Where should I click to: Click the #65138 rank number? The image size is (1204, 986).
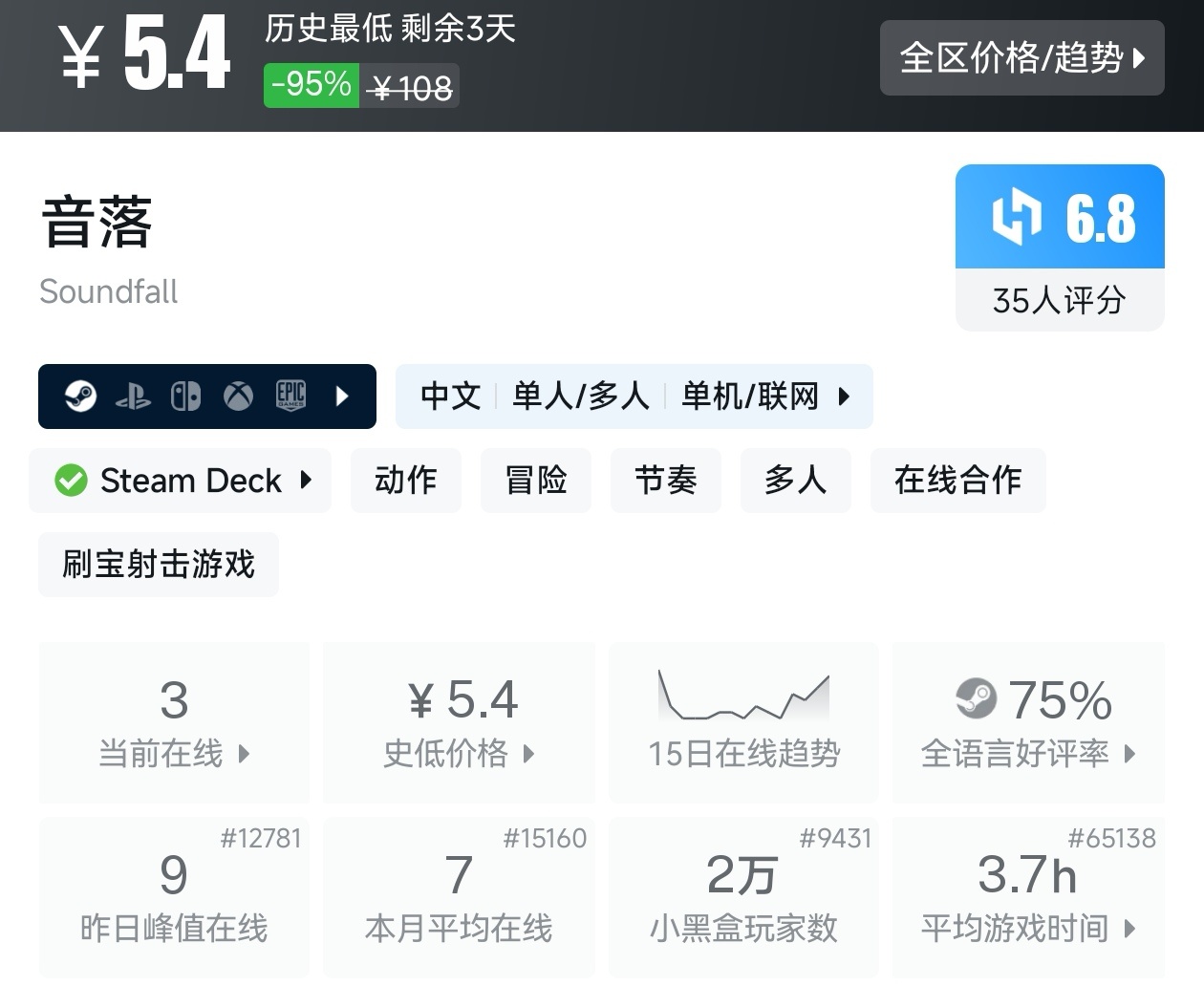point(1112,839)
